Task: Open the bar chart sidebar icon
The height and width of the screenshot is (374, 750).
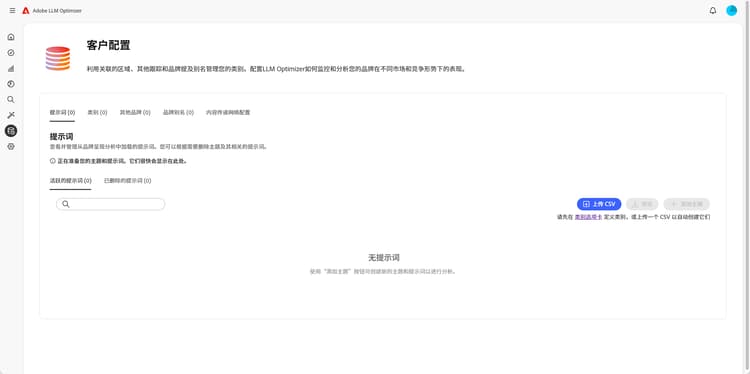Action: pyautogui.click(x=11, y=68)
